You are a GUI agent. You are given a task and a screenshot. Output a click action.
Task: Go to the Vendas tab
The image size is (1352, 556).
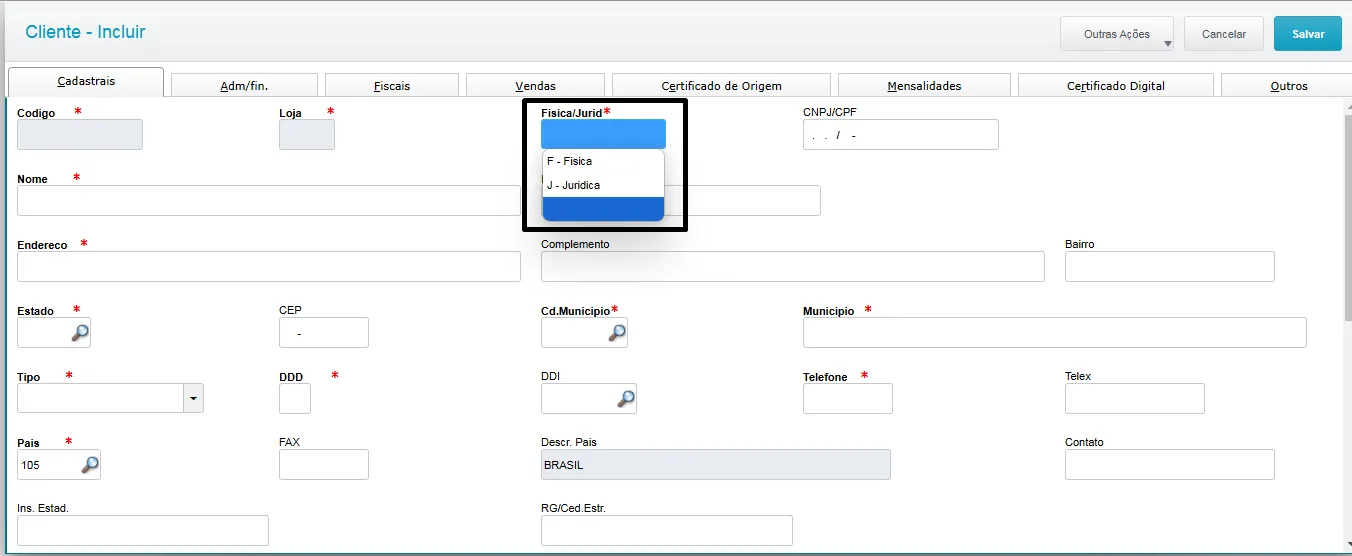pyautogui.click(x=535, y=86)
